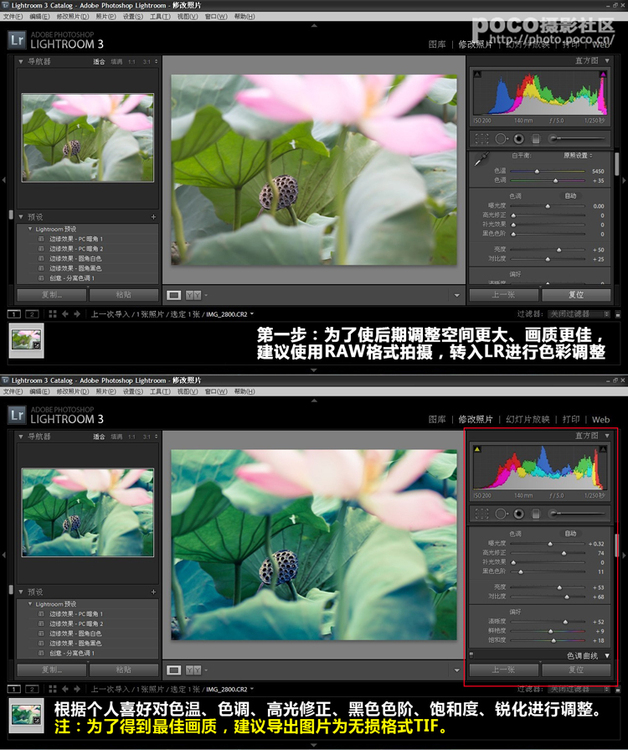
Task: Collapse 直方图 panel in upper window
Action: [607, 61]
